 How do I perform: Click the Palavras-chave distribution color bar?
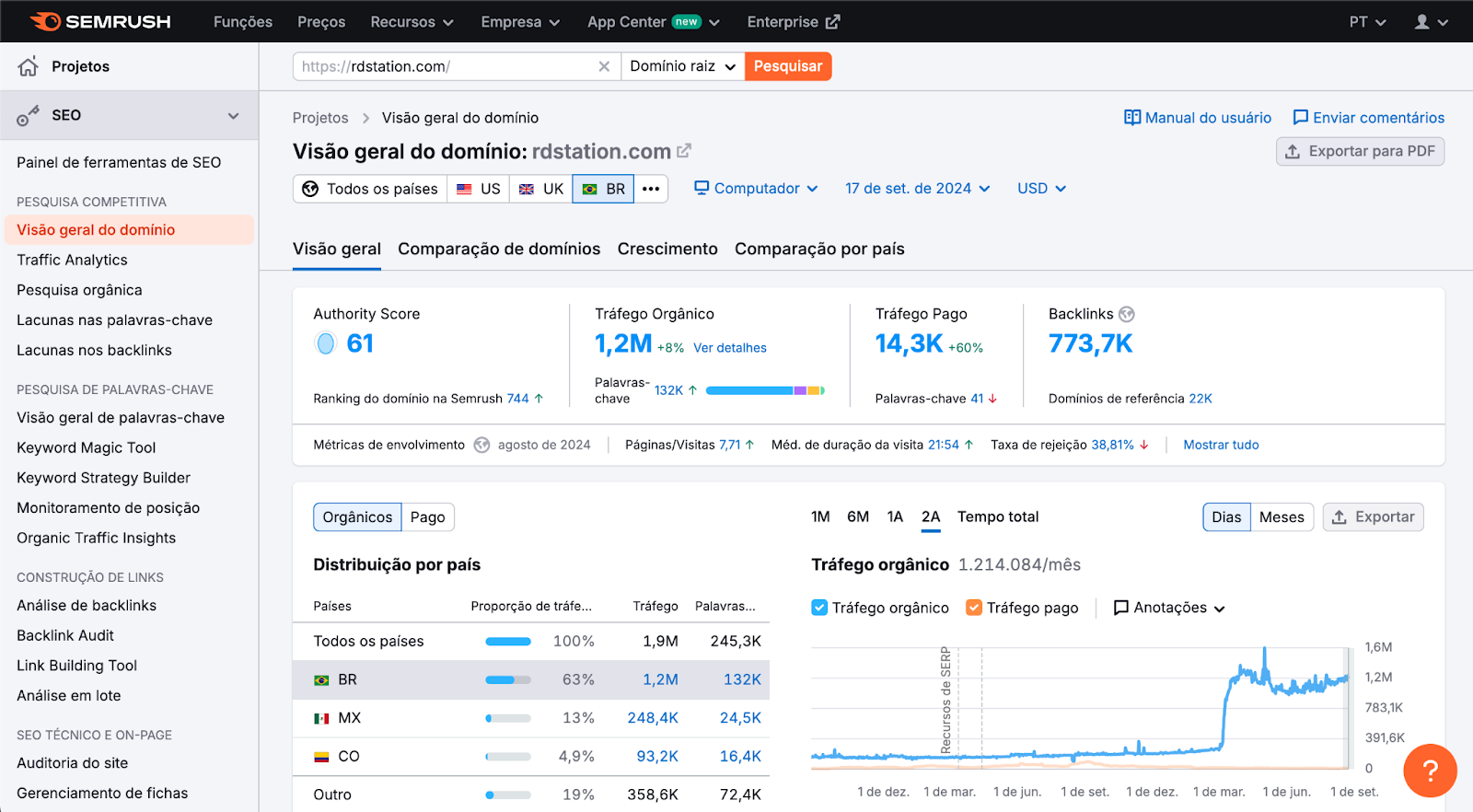pyautogui.click(x=765, y=391)
